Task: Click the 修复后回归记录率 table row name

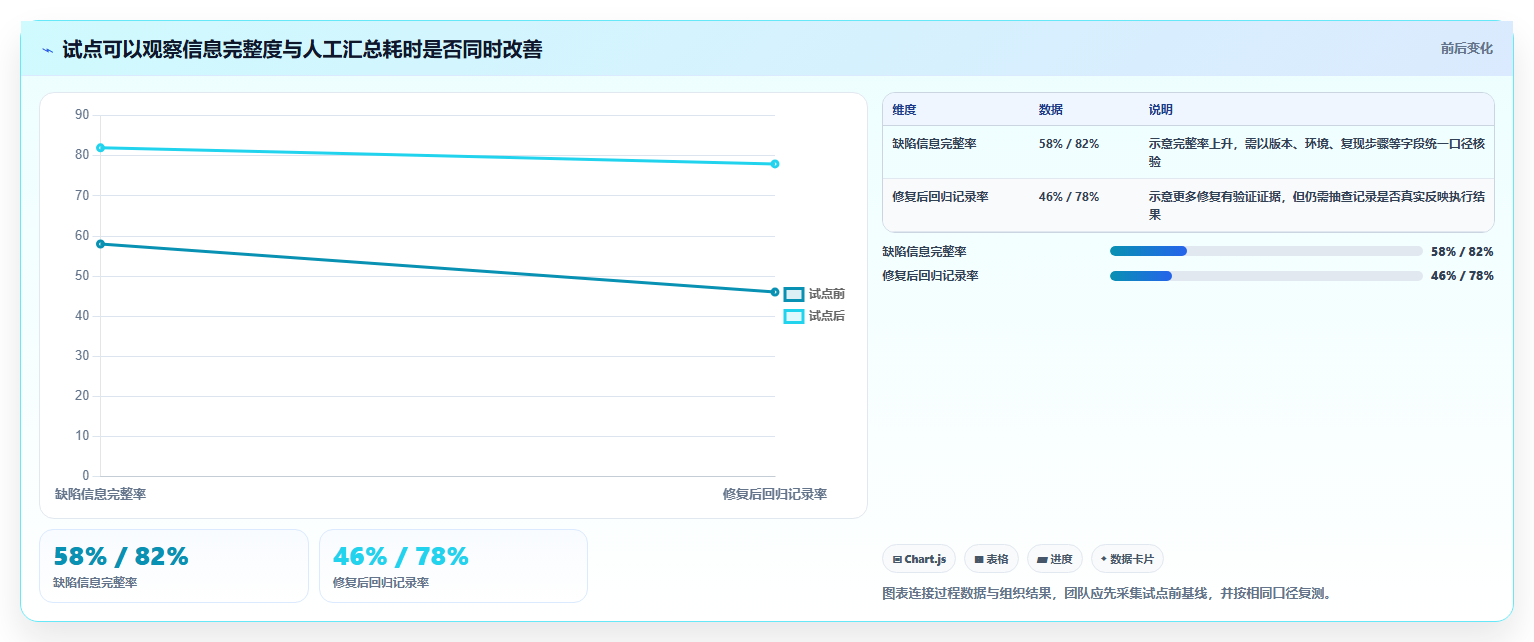Action: (x=940, y=197)
